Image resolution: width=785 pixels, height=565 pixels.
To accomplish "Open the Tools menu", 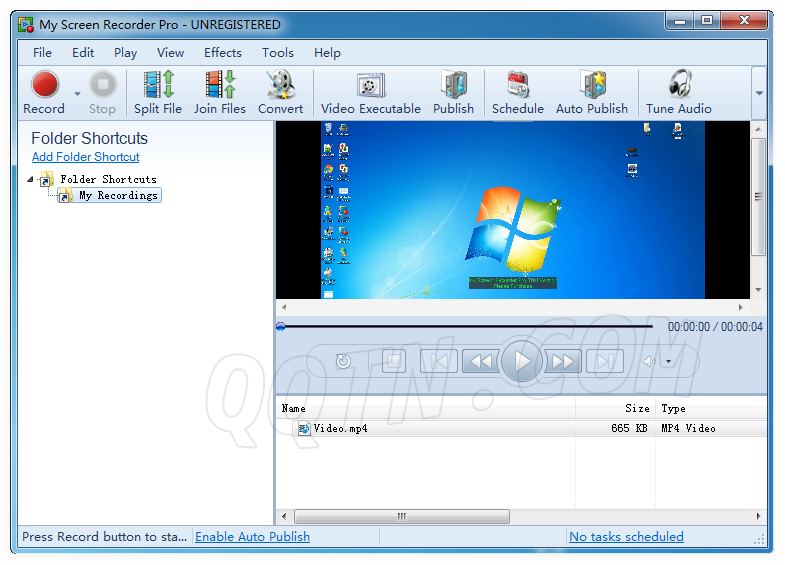I will (x=278, y=53).
